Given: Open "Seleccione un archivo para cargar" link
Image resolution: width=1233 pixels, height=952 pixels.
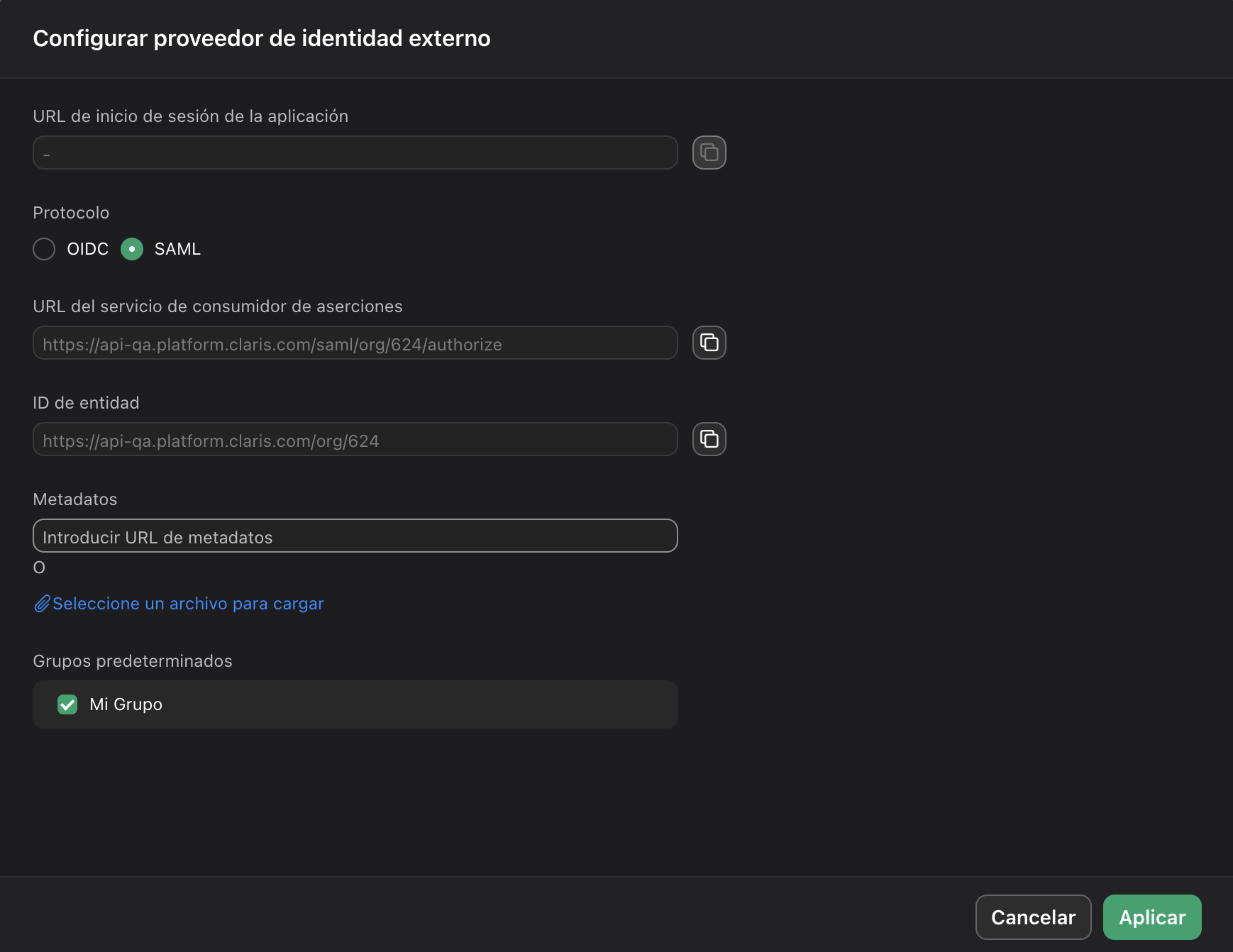Looking at the screenshot, I should tap(188, 603).
